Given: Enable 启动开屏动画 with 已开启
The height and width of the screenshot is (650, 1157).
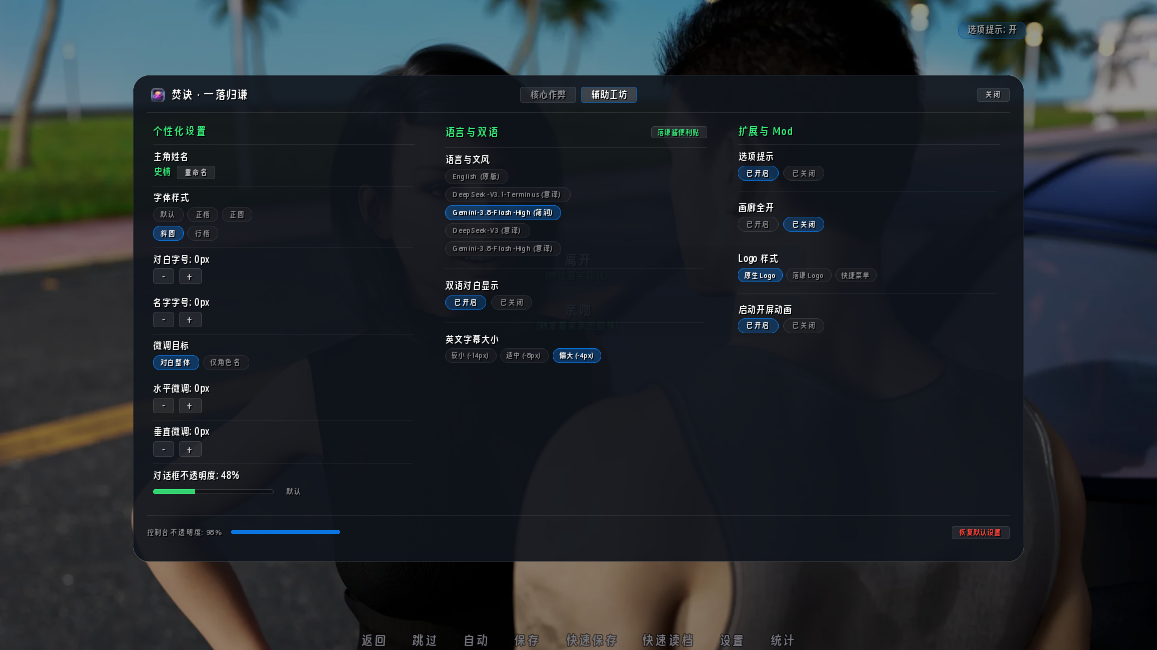Looking at the screenshot, I should coord(758,325).
